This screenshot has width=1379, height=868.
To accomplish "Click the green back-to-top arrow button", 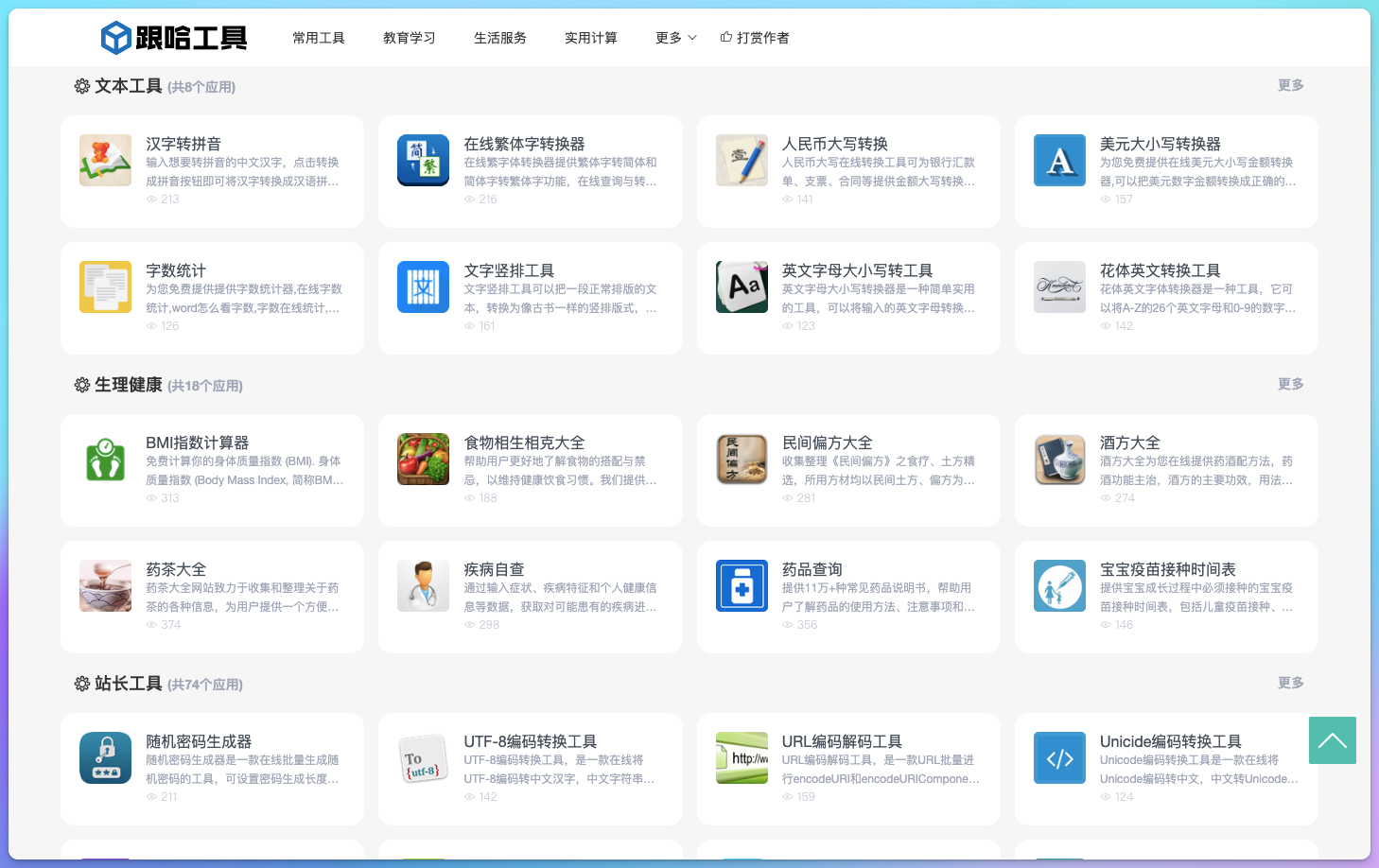I will tap(1332, 740).
